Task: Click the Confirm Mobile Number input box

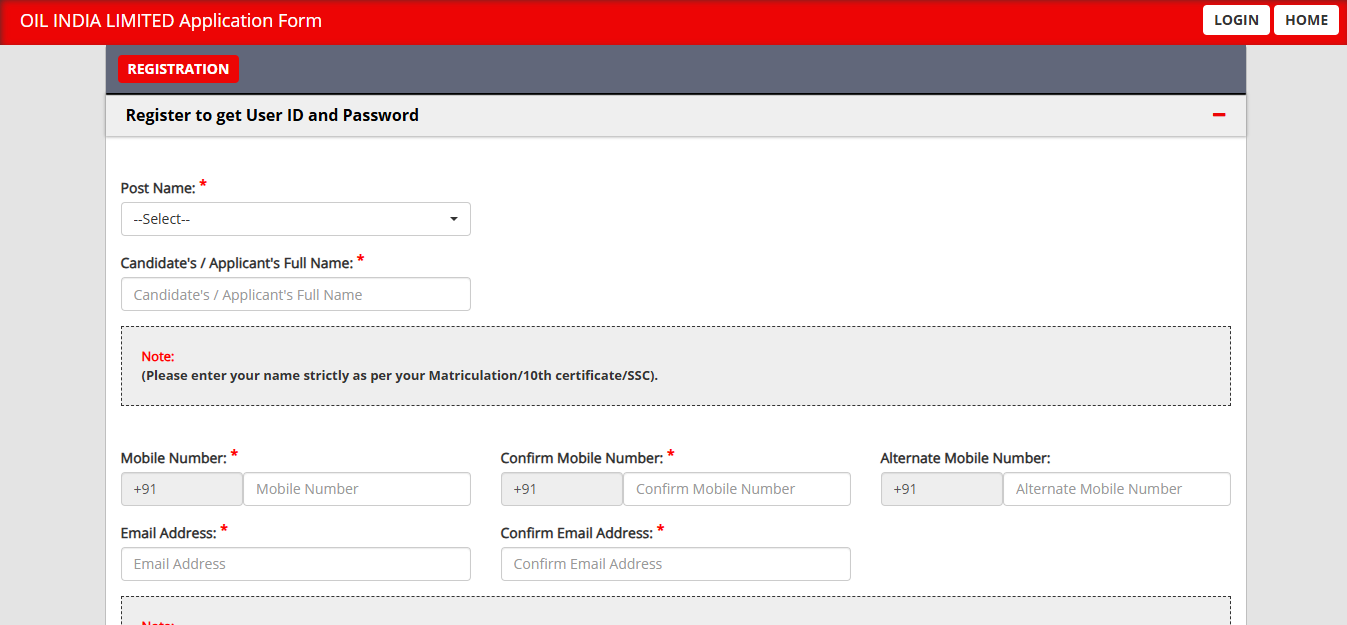Action: tap(736, 489)
